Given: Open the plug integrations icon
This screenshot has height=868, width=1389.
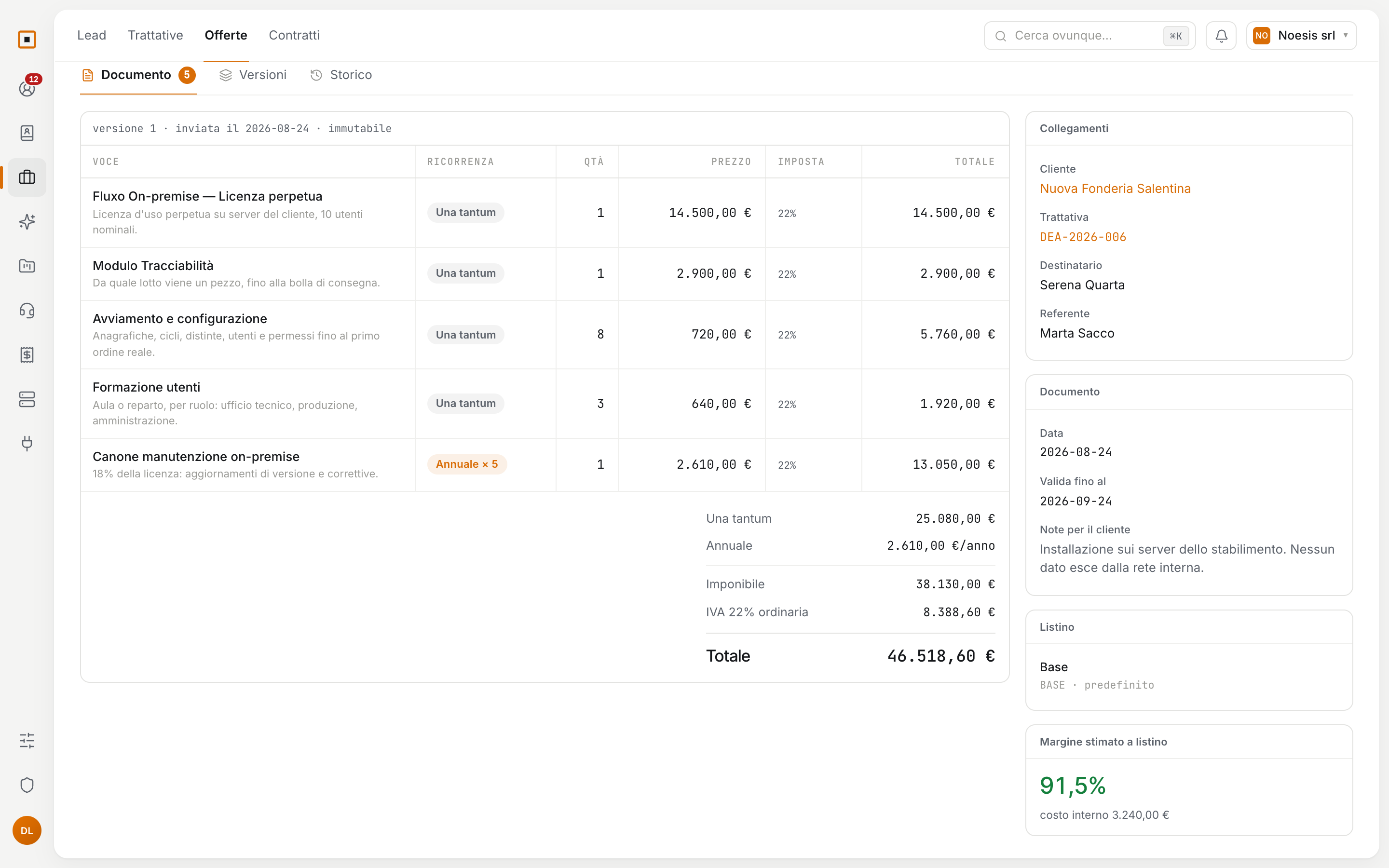Looking at the screenshot, I should pyautogui.click(x=27, y=443).
